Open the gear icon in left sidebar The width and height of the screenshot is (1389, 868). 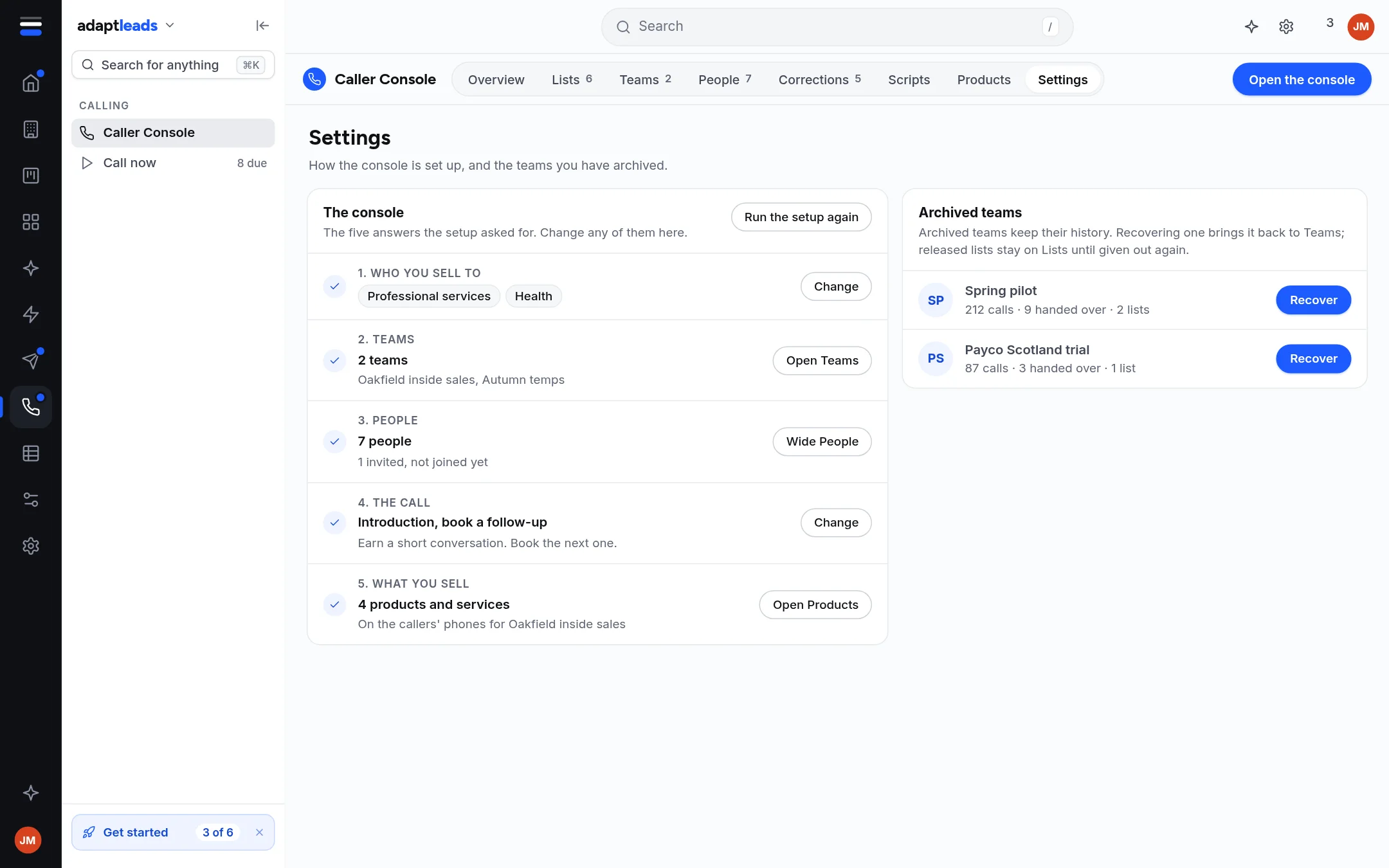click(30, 546)
